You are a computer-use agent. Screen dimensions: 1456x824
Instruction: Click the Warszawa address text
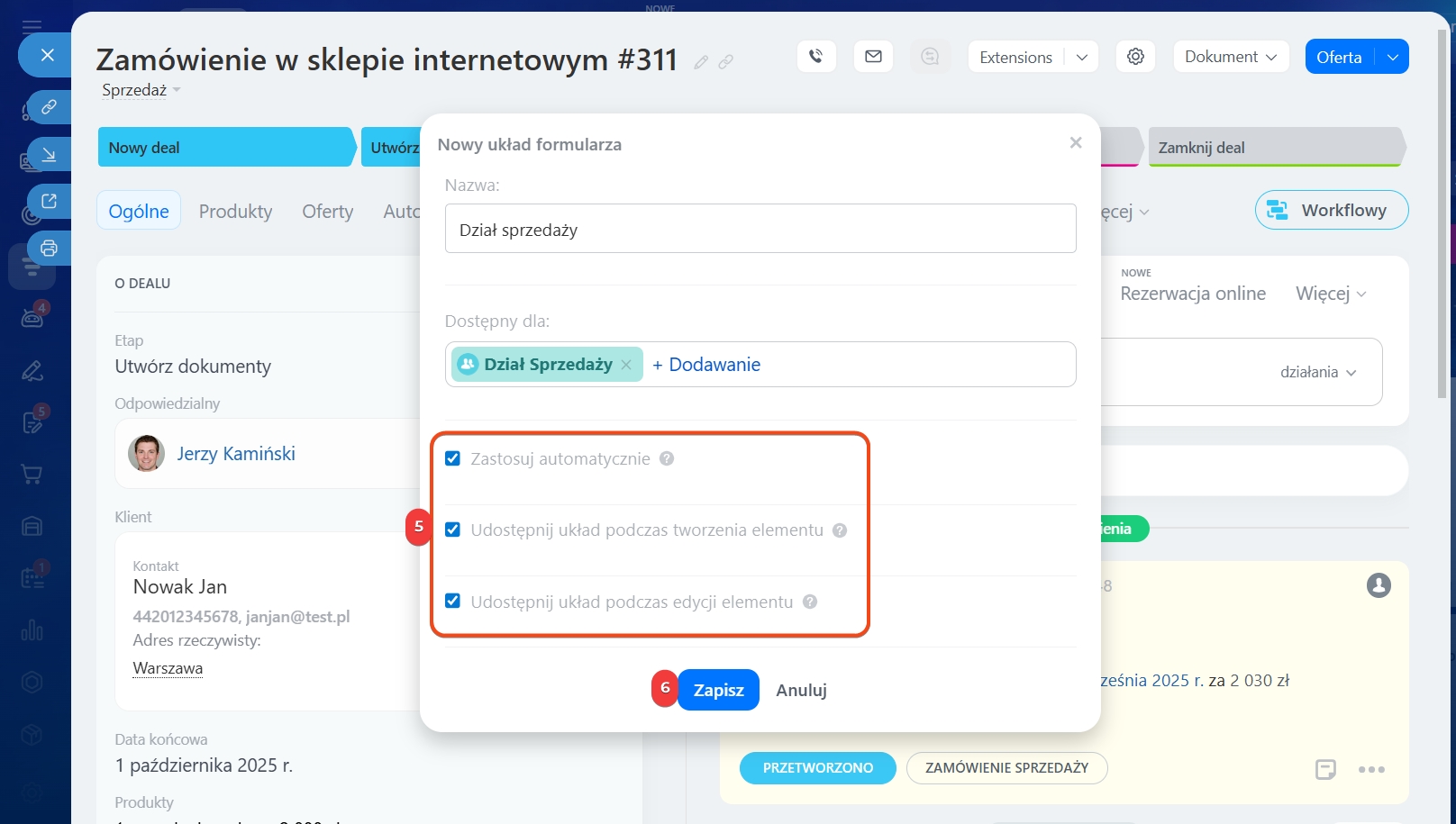(168, 668)
